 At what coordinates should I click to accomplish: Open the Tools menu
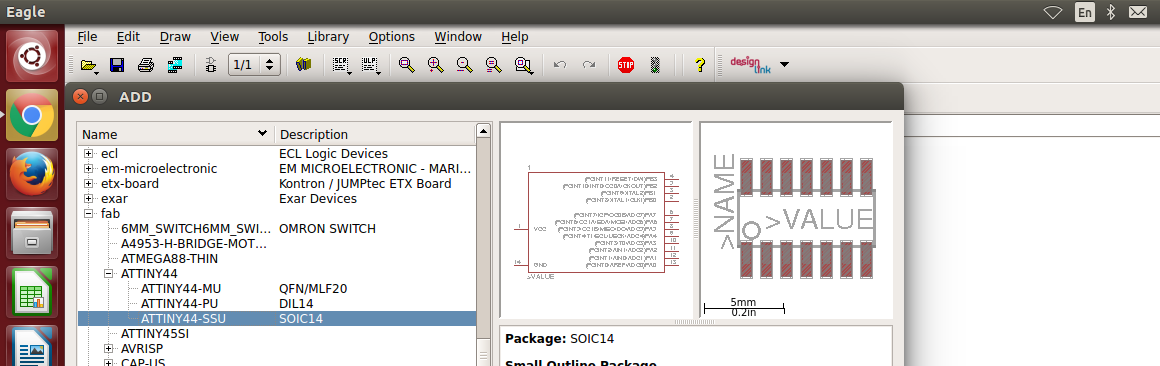click(x=273, y=36)
